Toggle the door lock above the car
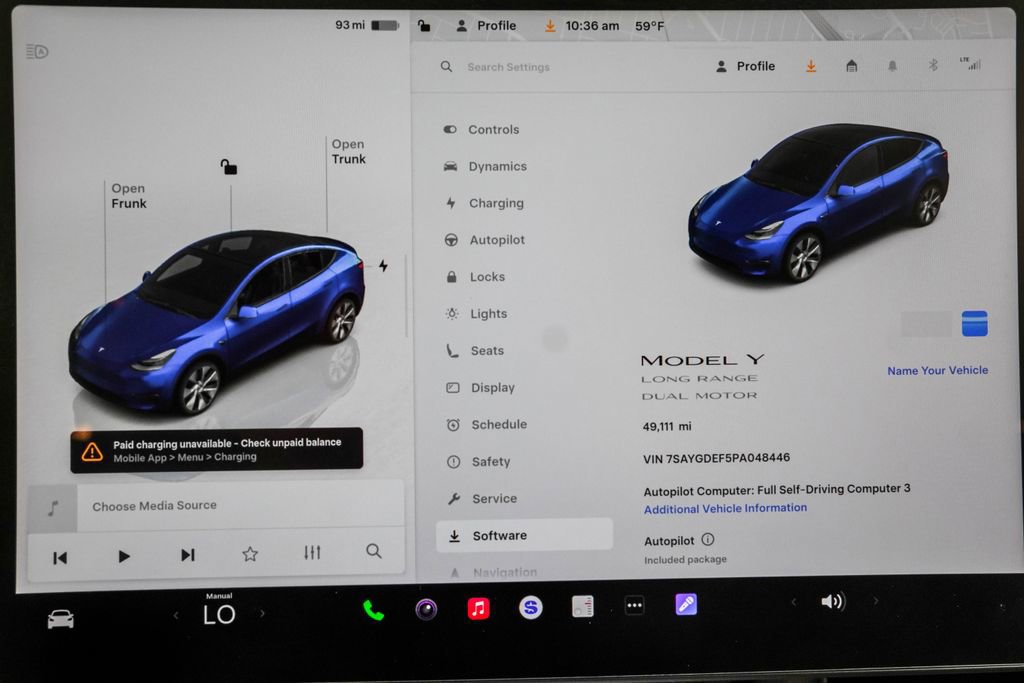Screen dimensions: 1024x683 click(229, 167)
